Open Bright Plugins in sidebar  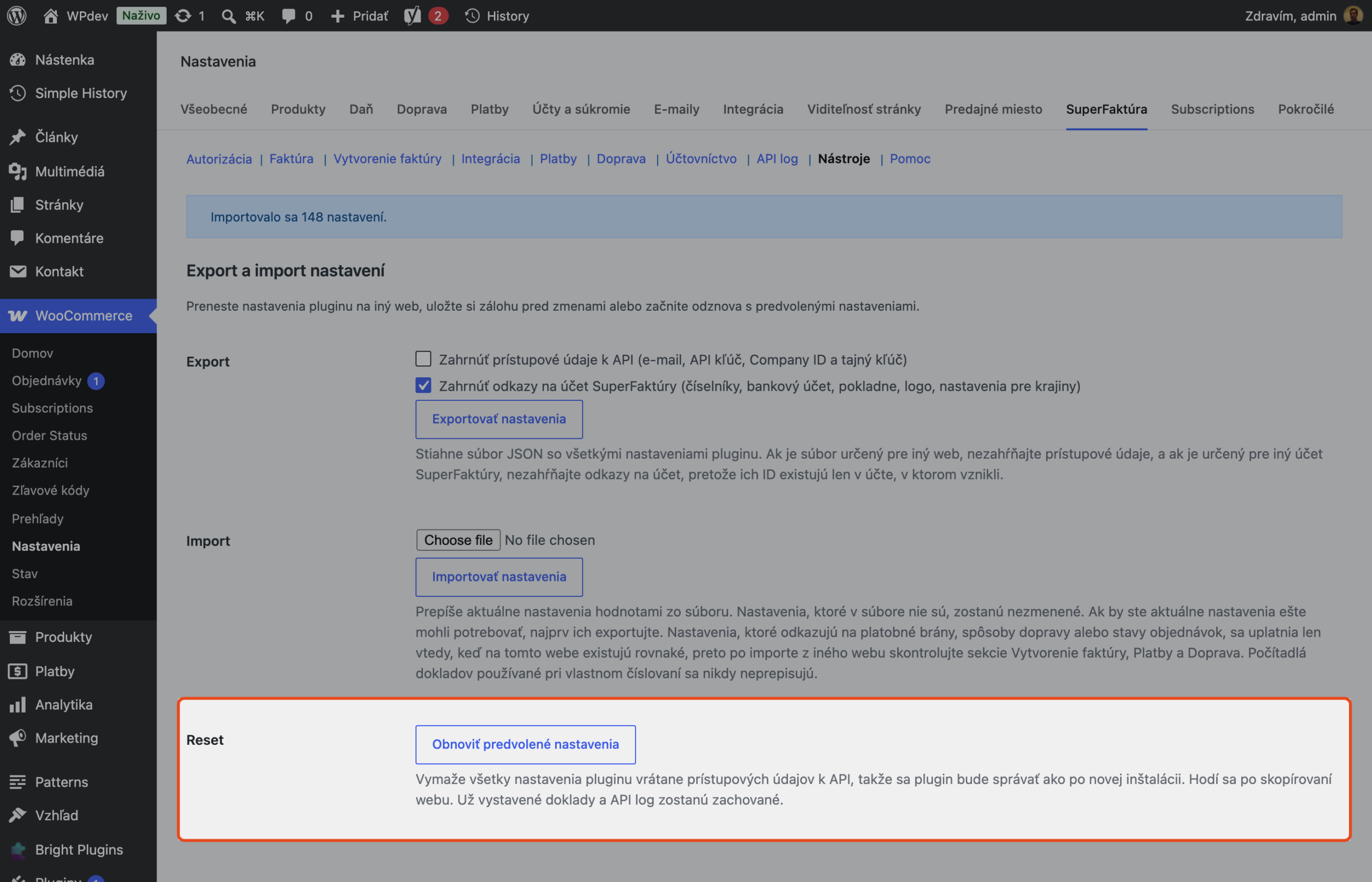tap(78, 849)
